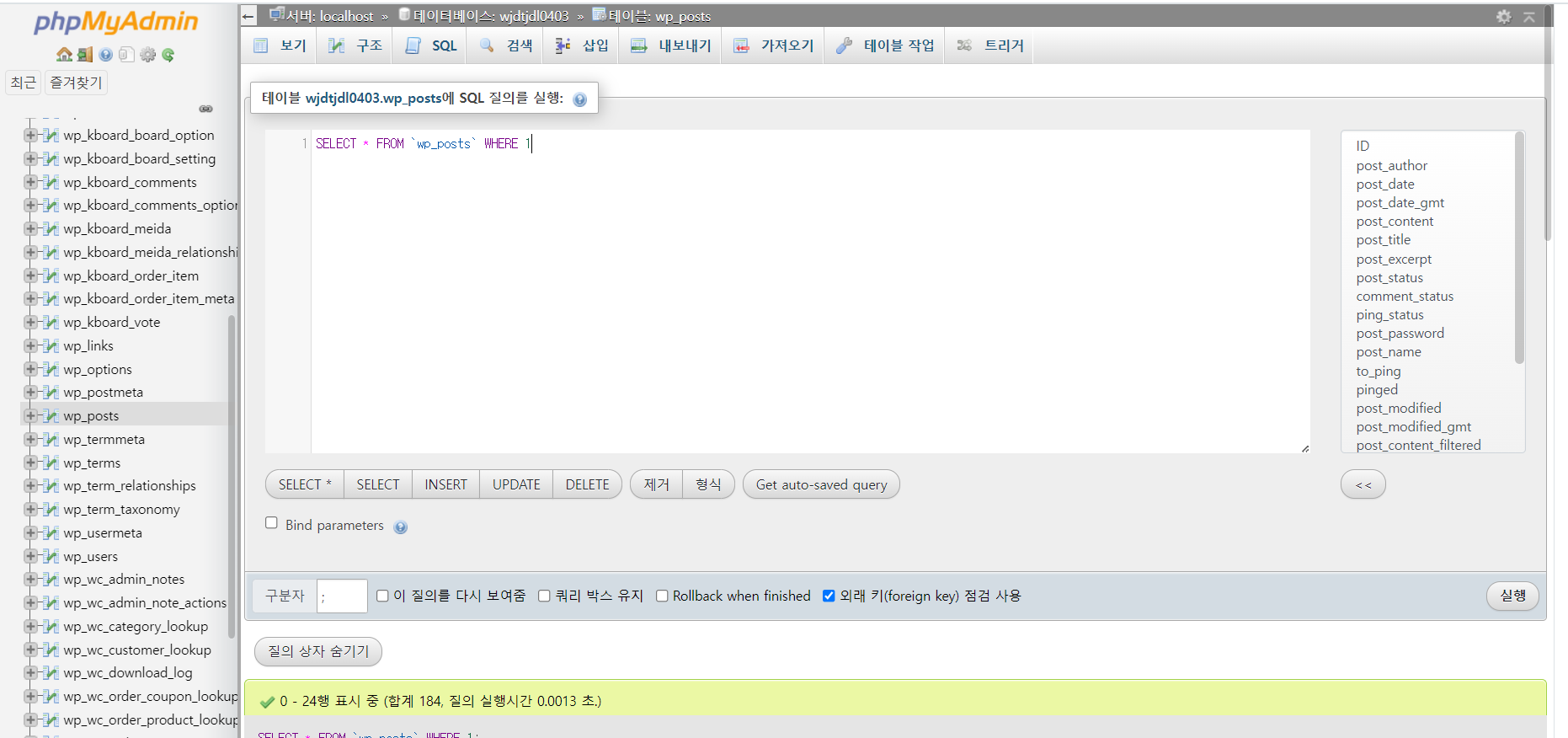Click the phpMyAdmin home icon
This screenshot has height=738, width=1568.
point(64,55)
